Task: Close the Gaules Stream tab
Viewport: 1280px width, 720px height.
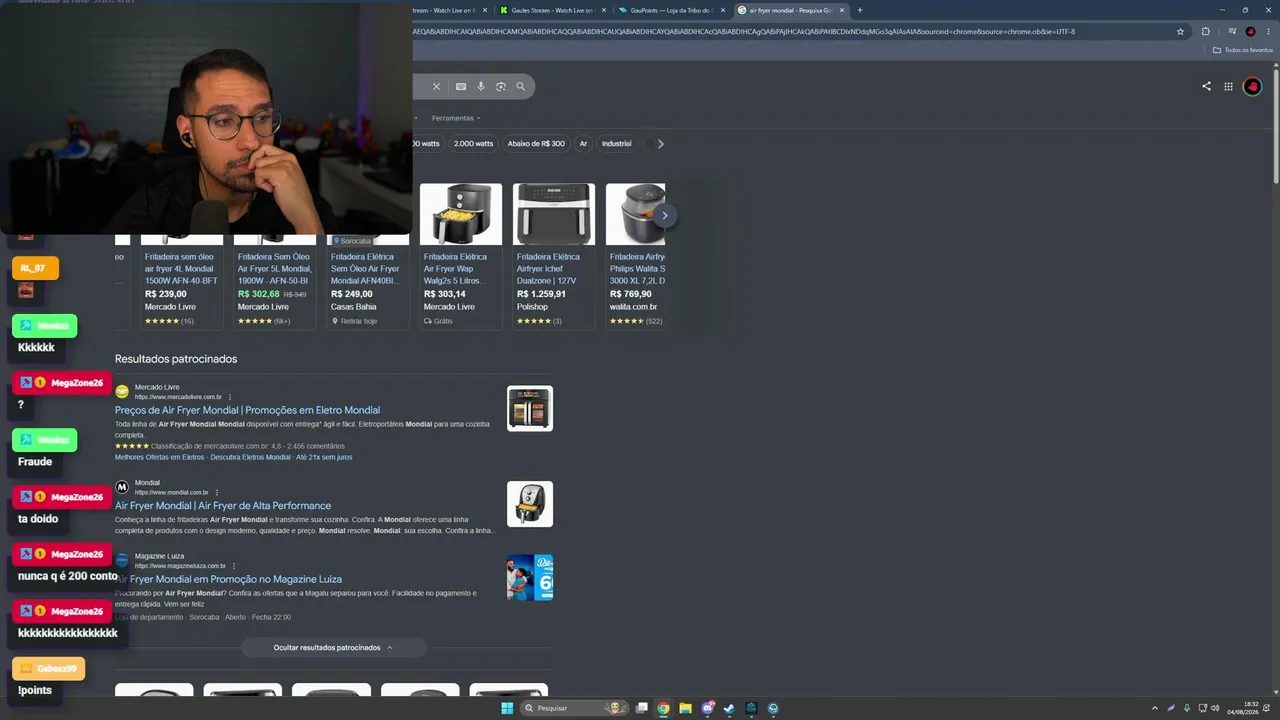Action: click(x=604, y=10)
